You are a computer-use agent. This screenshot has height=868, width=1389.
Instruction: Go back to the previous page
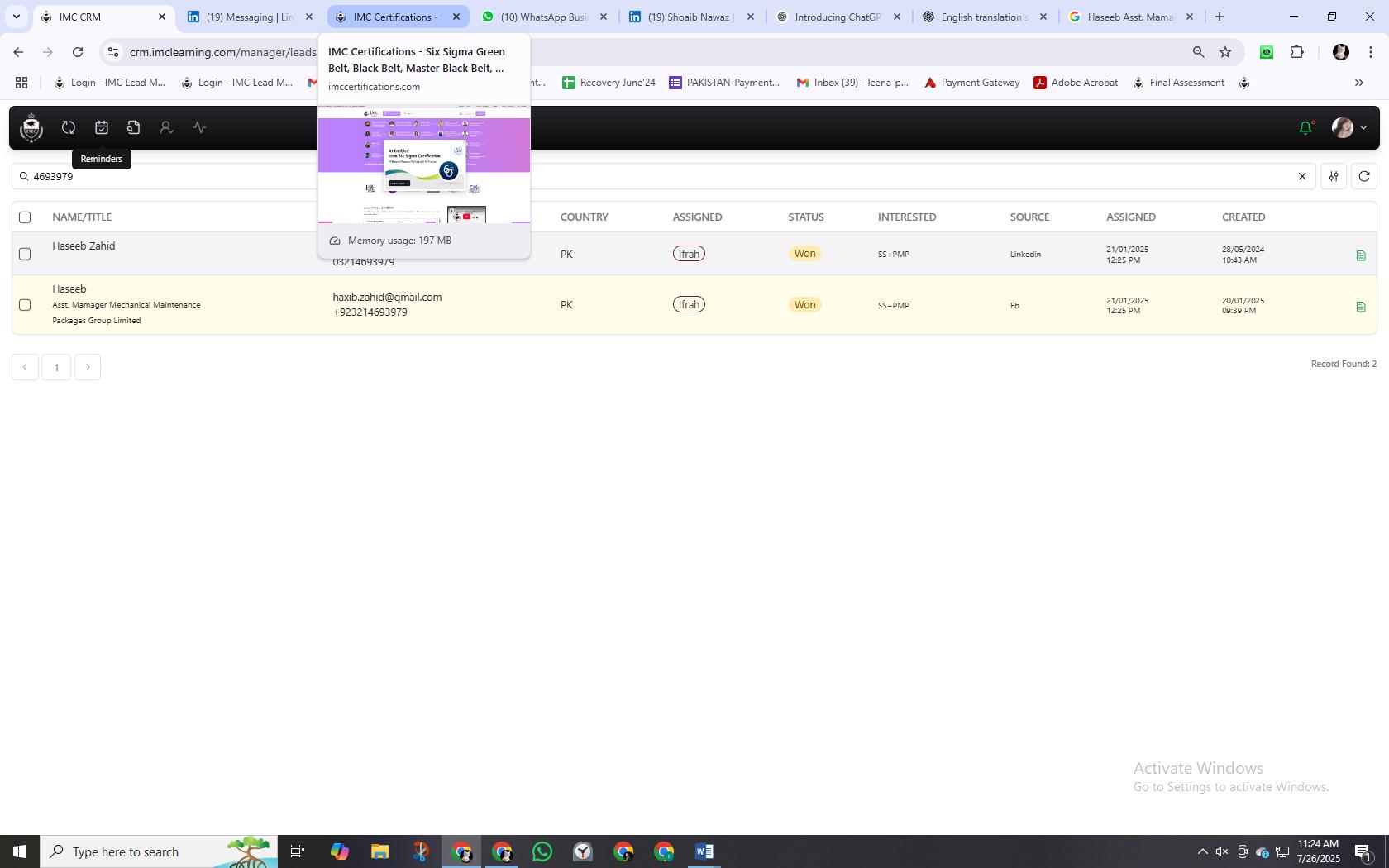(x=18, y=52)
